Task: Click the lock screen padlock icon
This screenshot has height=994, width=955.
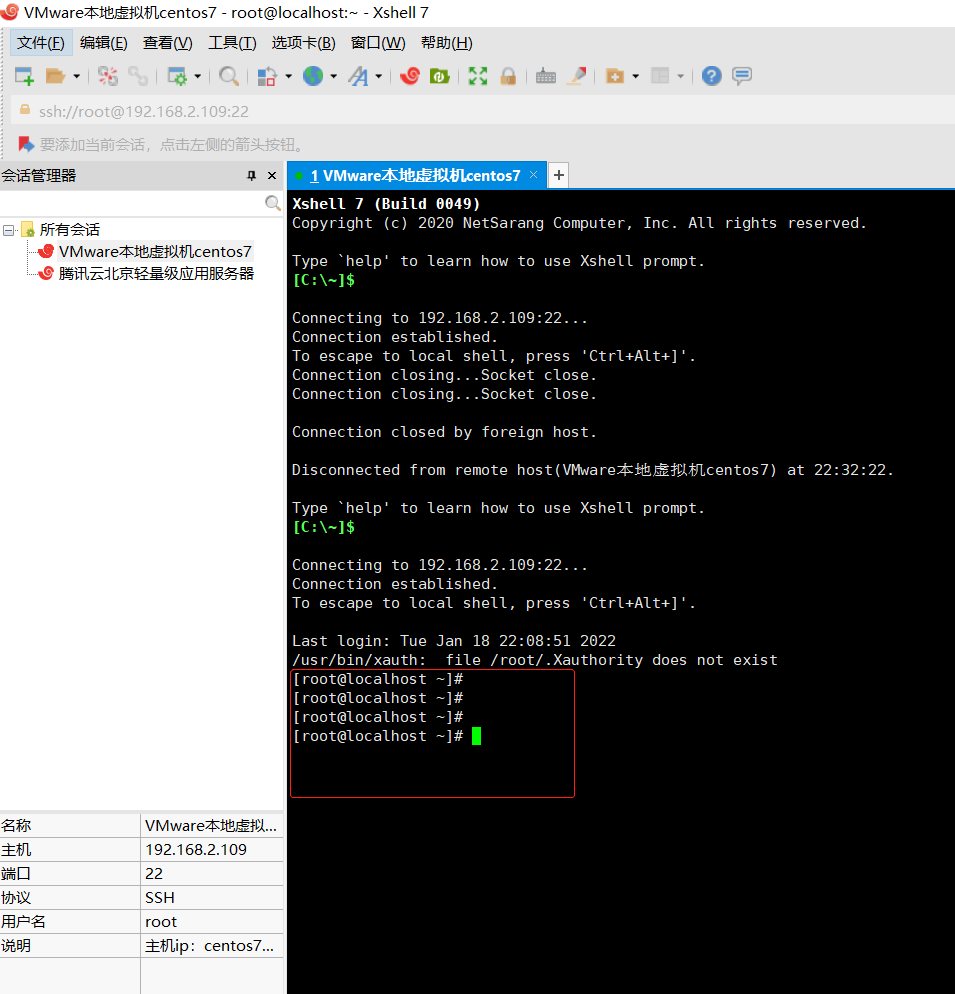Action: [x=508, y=76]
